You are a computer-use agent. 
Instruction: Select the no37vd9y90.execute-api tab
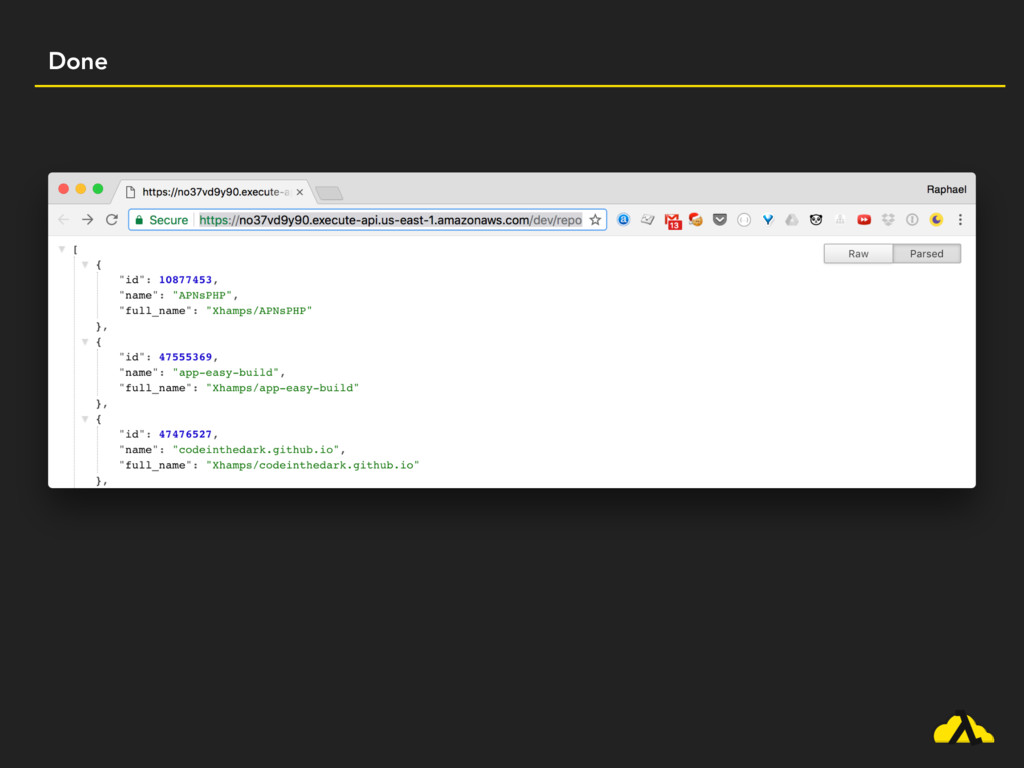pos(214,192)
